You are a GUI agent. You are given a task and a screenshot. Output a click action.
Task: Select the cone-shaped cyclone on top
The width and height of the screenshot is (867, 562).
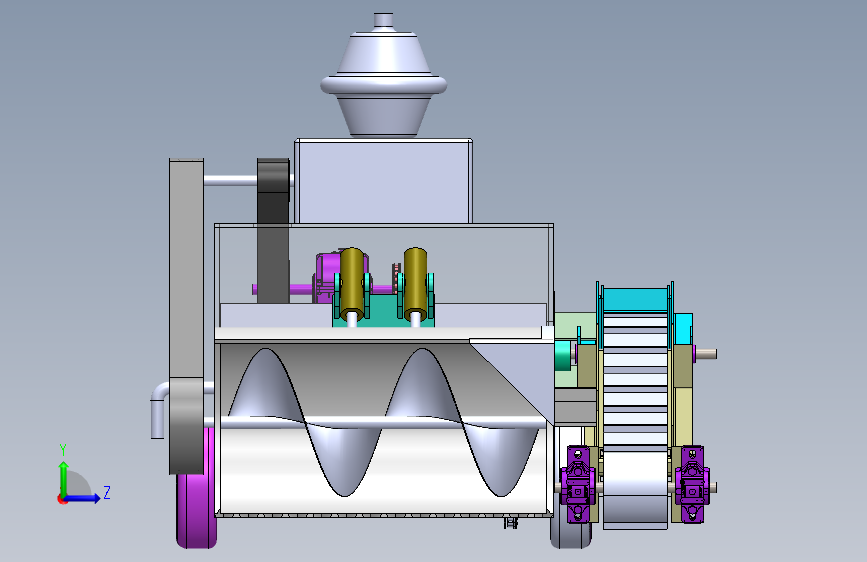pyautogui.click(x=383, y=83)
